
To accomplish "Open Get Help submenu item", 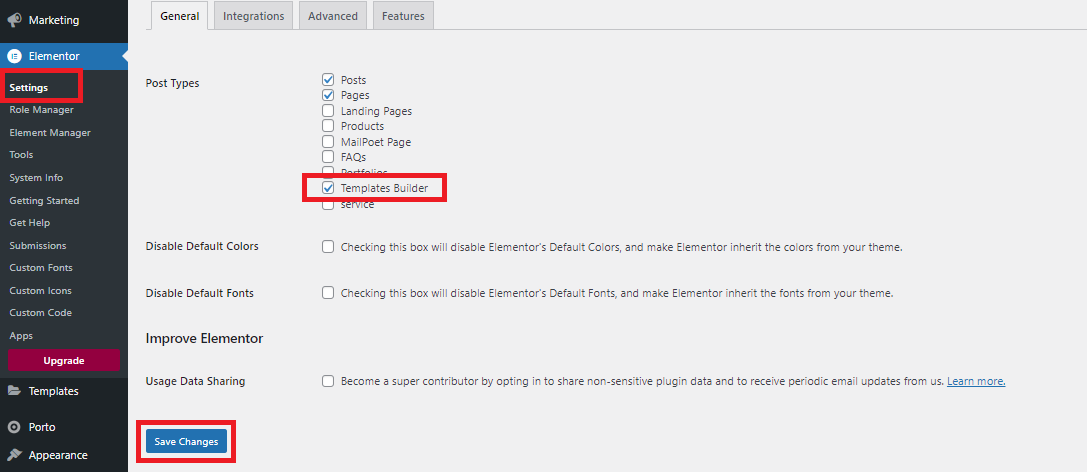I will [x=30, y=222].
